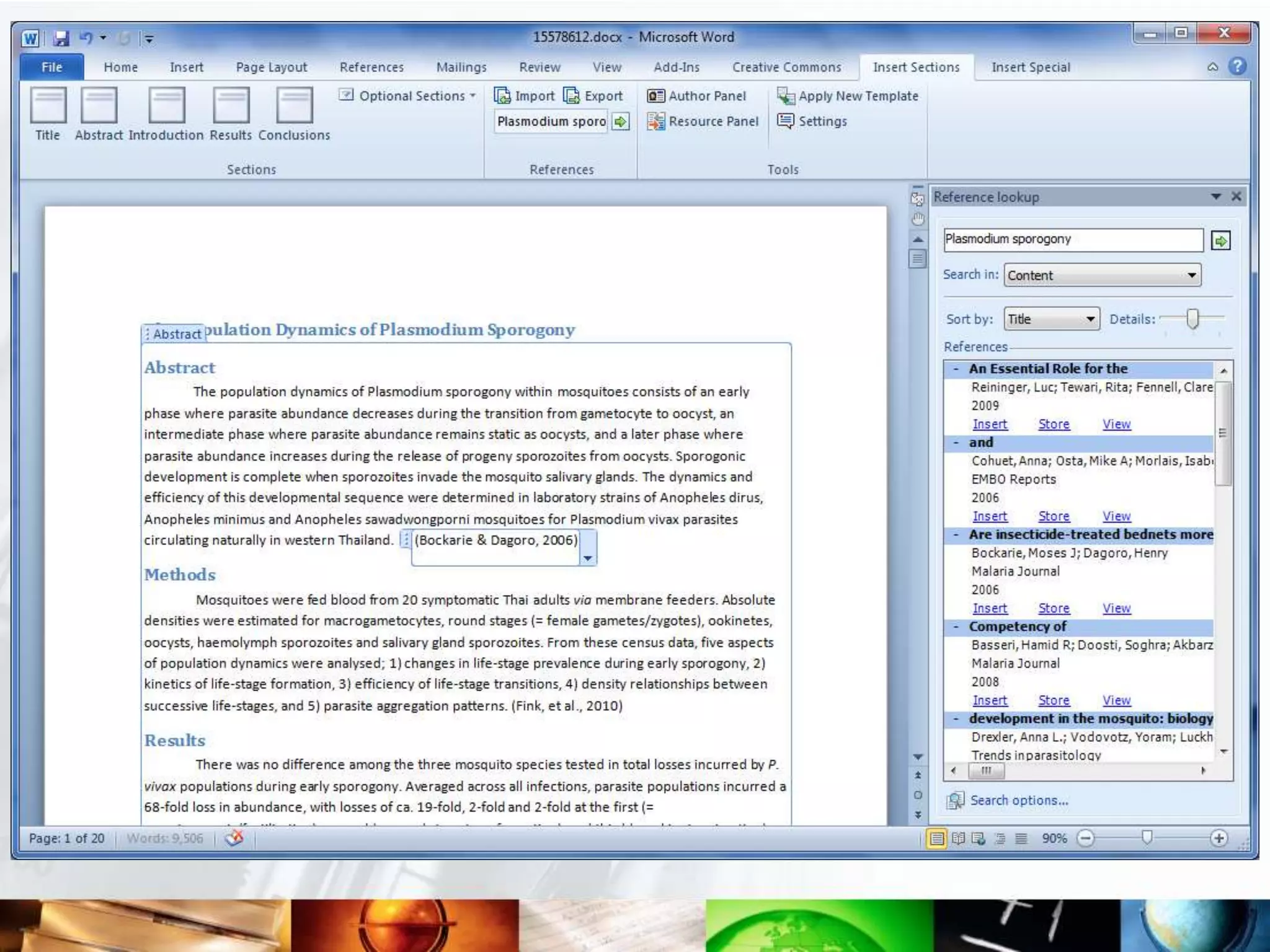Click Insert link under Bockarie reference

(989, 609)
